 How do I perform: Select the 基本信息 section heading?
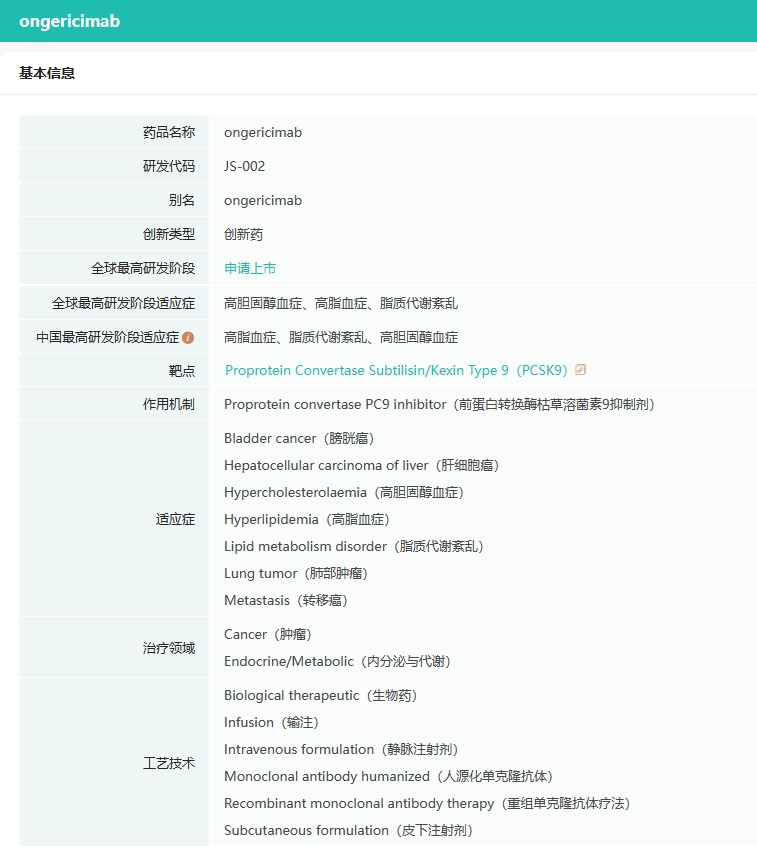(x=47, y=73)
